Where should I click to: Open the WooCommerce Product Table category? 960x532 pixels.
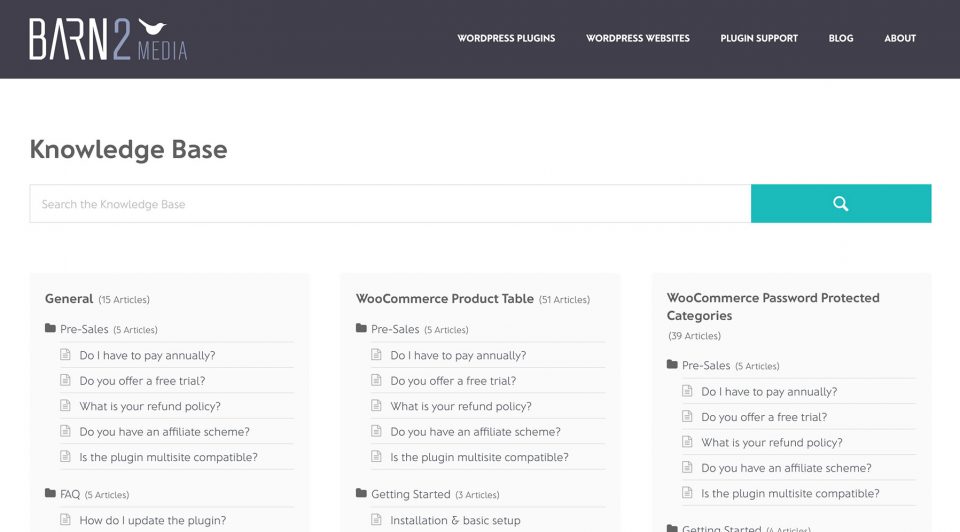[445, 298]
